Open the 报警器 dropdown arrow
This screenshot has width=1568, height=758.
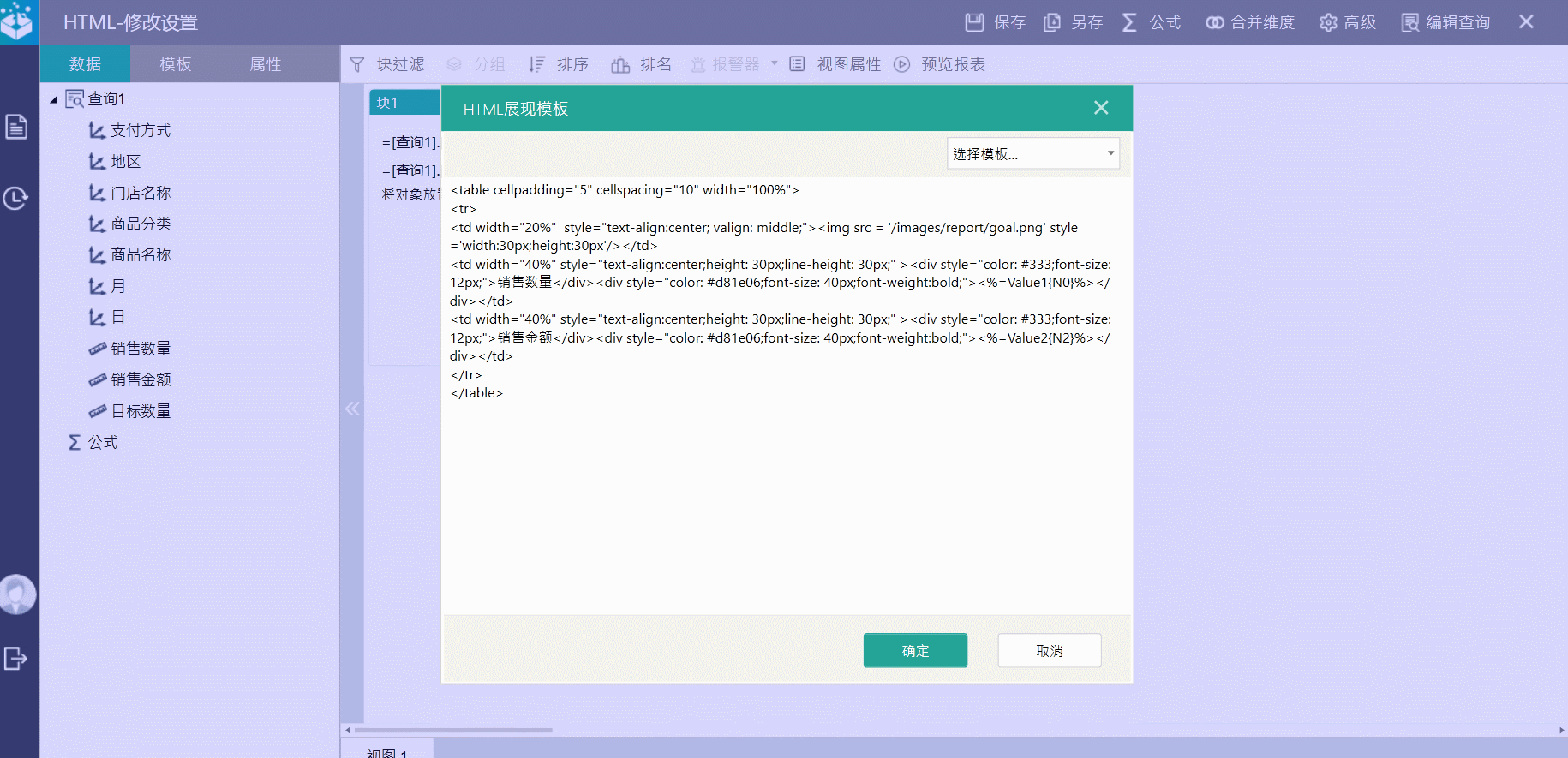[774, 63]
